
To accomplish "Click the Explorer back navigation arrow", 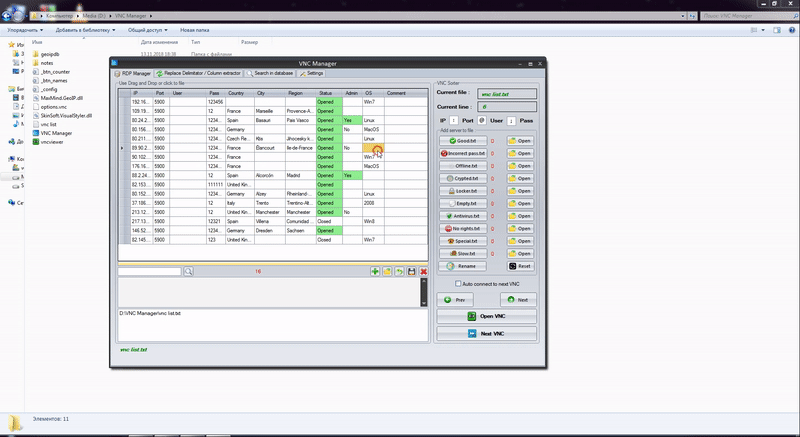I will (x=6, y=16).
